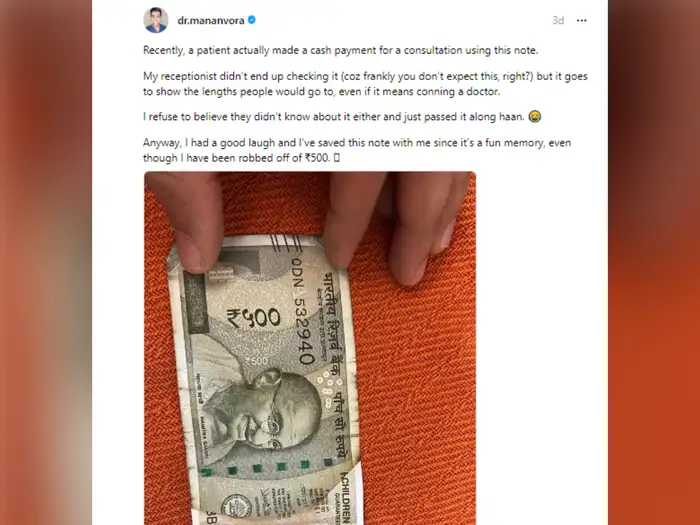This screenshot has width=700, height=525.
Task: Click the paragraph starting 'Anyway, I had'
Action: [357, 150]
